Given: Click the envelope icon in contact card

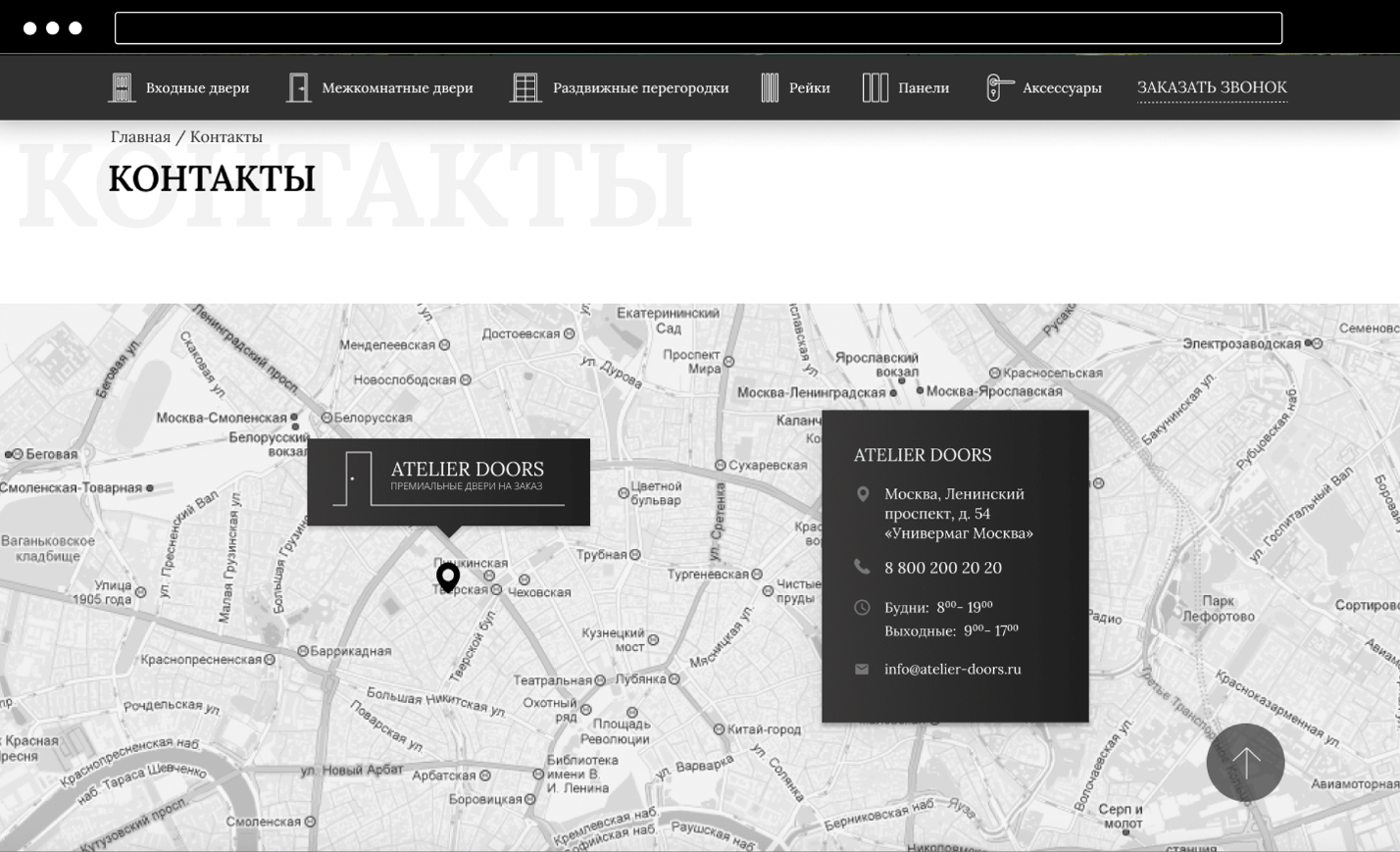Looking at the screenshot, I should pos(862,669).
